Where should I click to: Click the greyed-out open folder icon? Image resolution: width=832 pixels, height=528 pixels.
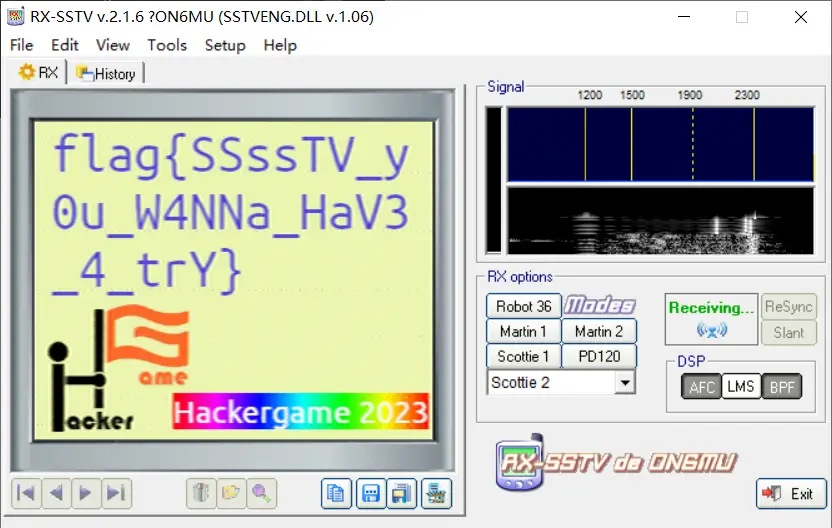(x=232, y=492)
